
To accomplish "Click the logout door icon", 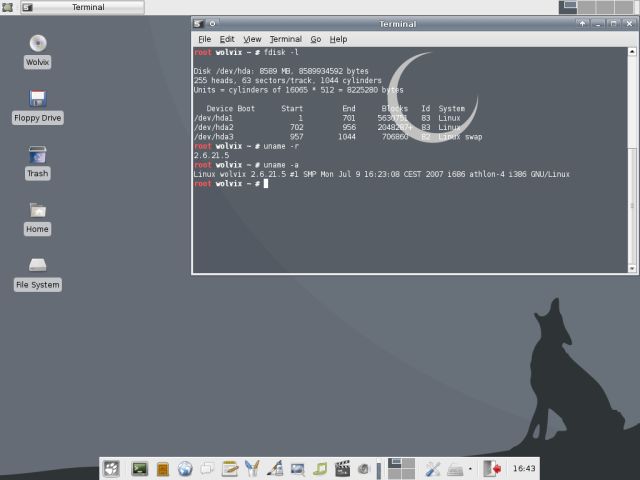I will pos(492,469).
